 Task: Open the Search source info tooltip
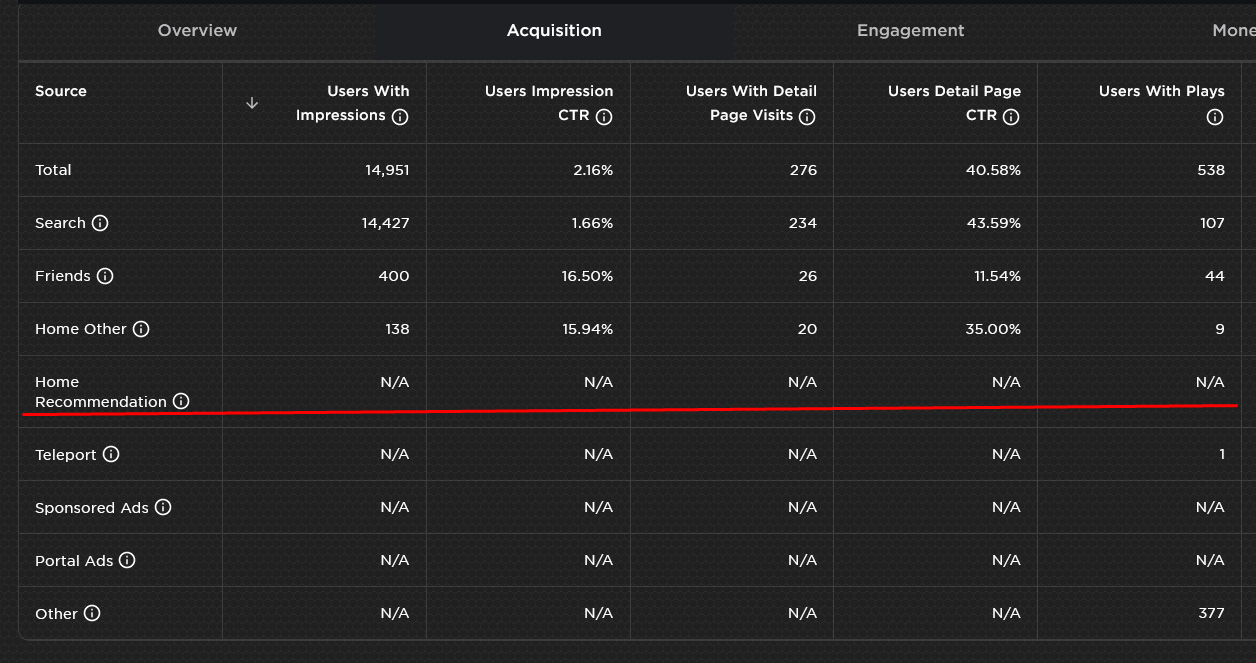[x=98, y=223]
